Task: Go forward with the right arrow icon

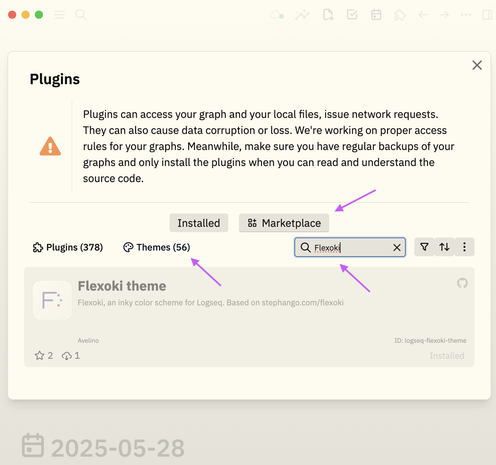Action: pos(444,15)
